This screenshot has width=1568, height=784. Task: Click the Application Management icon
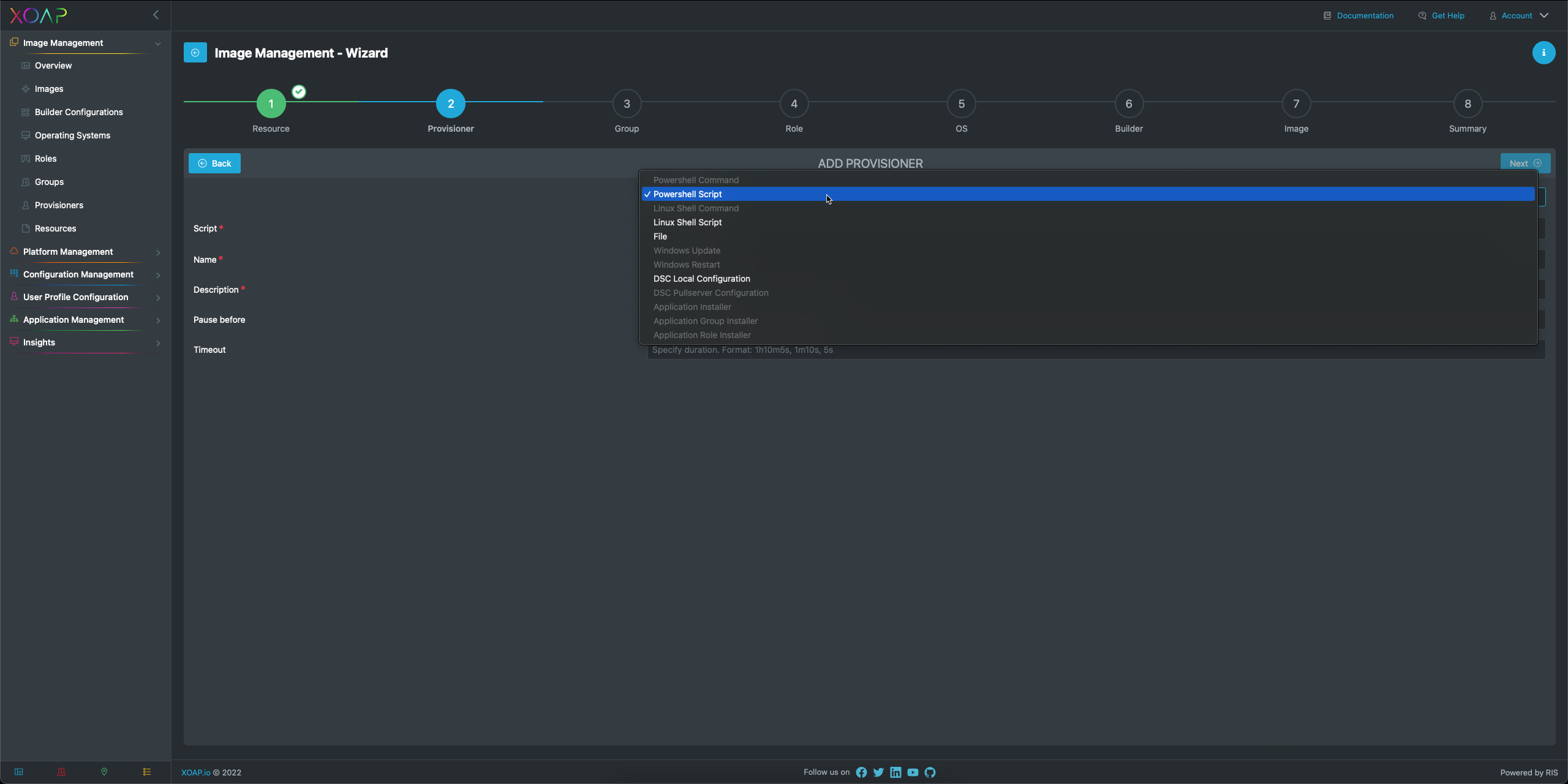(14, 319)
